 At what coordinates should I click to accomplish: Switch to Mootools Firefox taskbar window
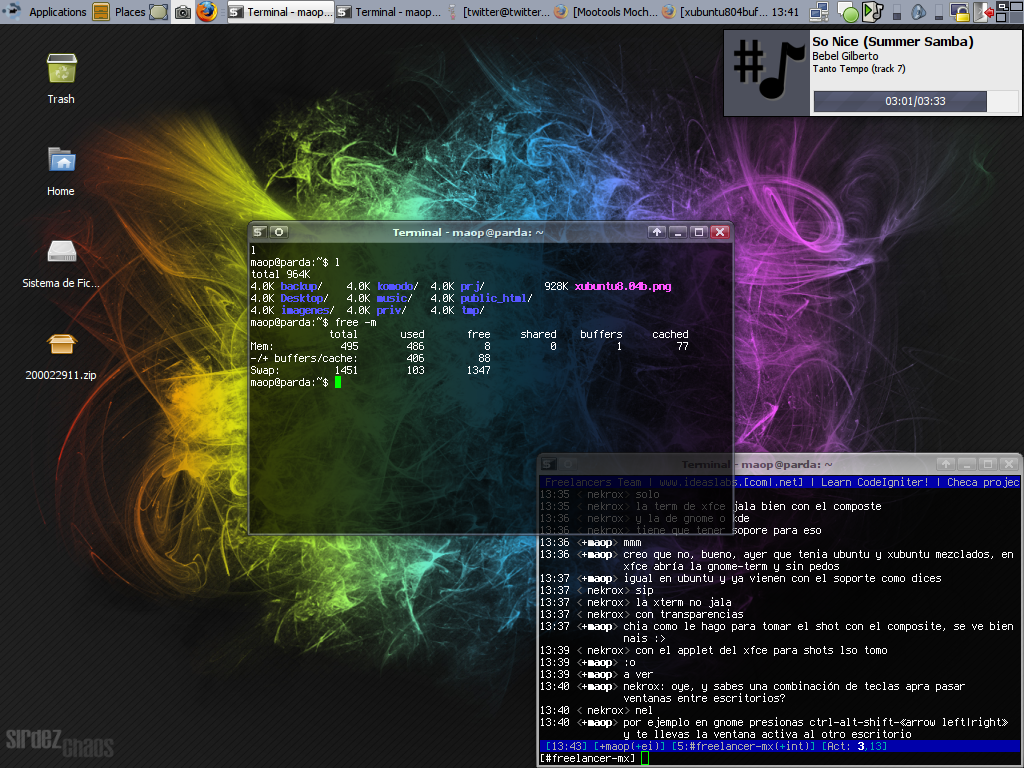(606, 12)
